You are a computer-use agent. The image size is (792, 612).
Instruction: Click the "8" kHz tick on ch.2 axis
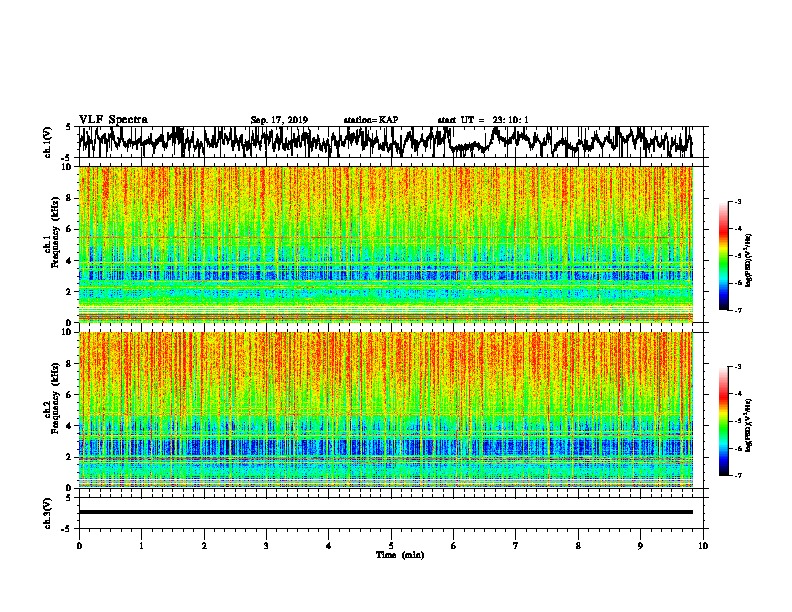click(70, 364)
